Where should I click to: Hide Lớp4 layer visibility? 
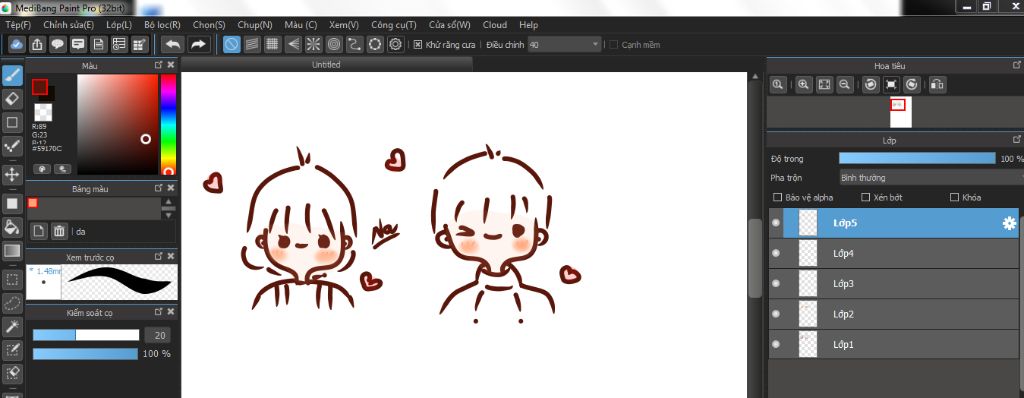[776, 253]
